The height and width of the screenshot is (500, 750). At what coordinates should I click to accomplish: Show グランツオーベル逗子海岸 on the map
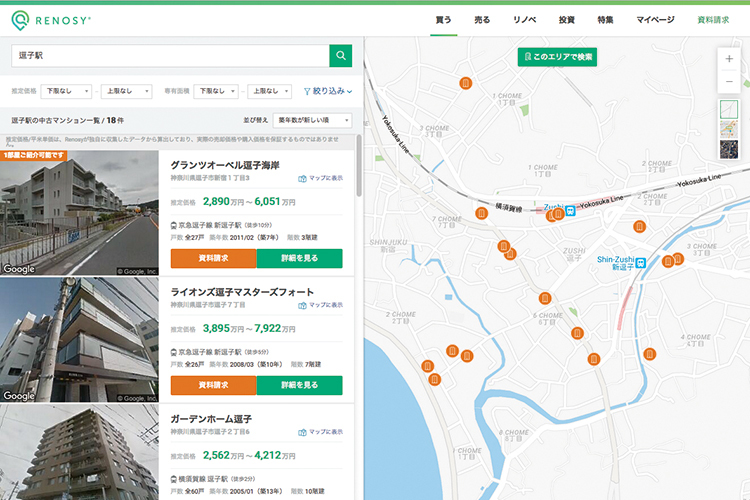click(x=320, y=178)
